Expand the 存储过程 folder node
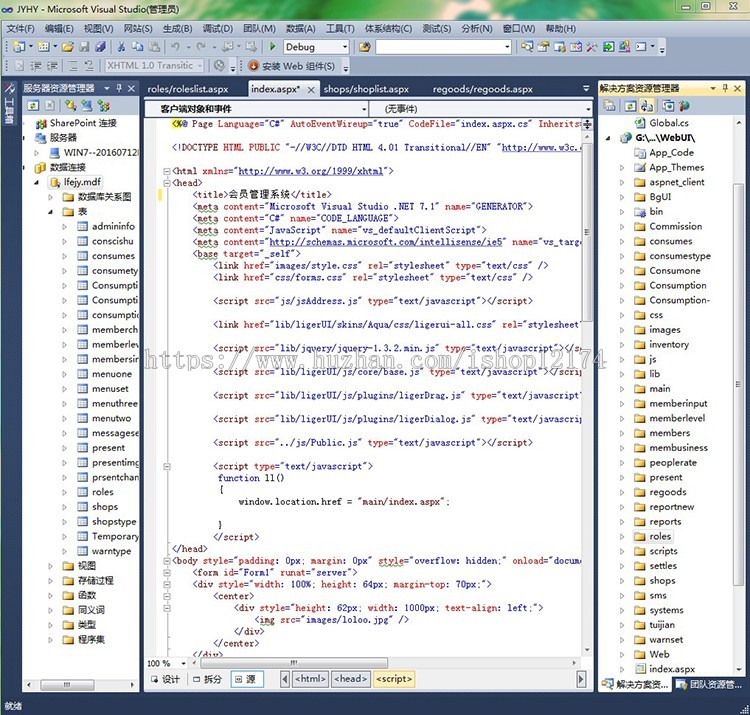Screen dimensions: 750x715 50,581
